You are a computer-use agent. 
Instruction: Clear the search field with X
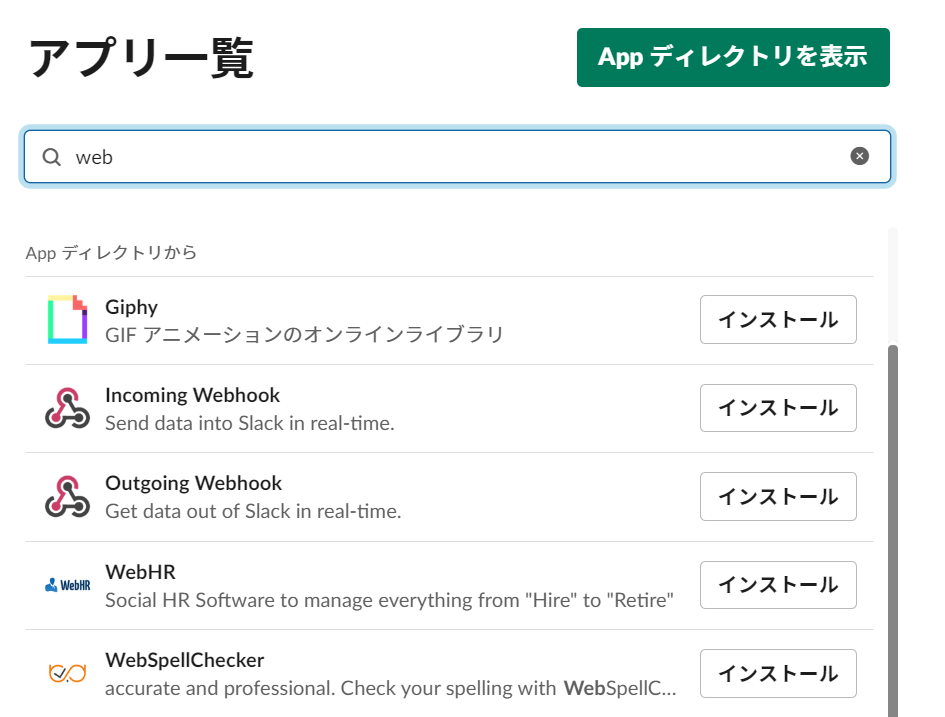(859, 156)
